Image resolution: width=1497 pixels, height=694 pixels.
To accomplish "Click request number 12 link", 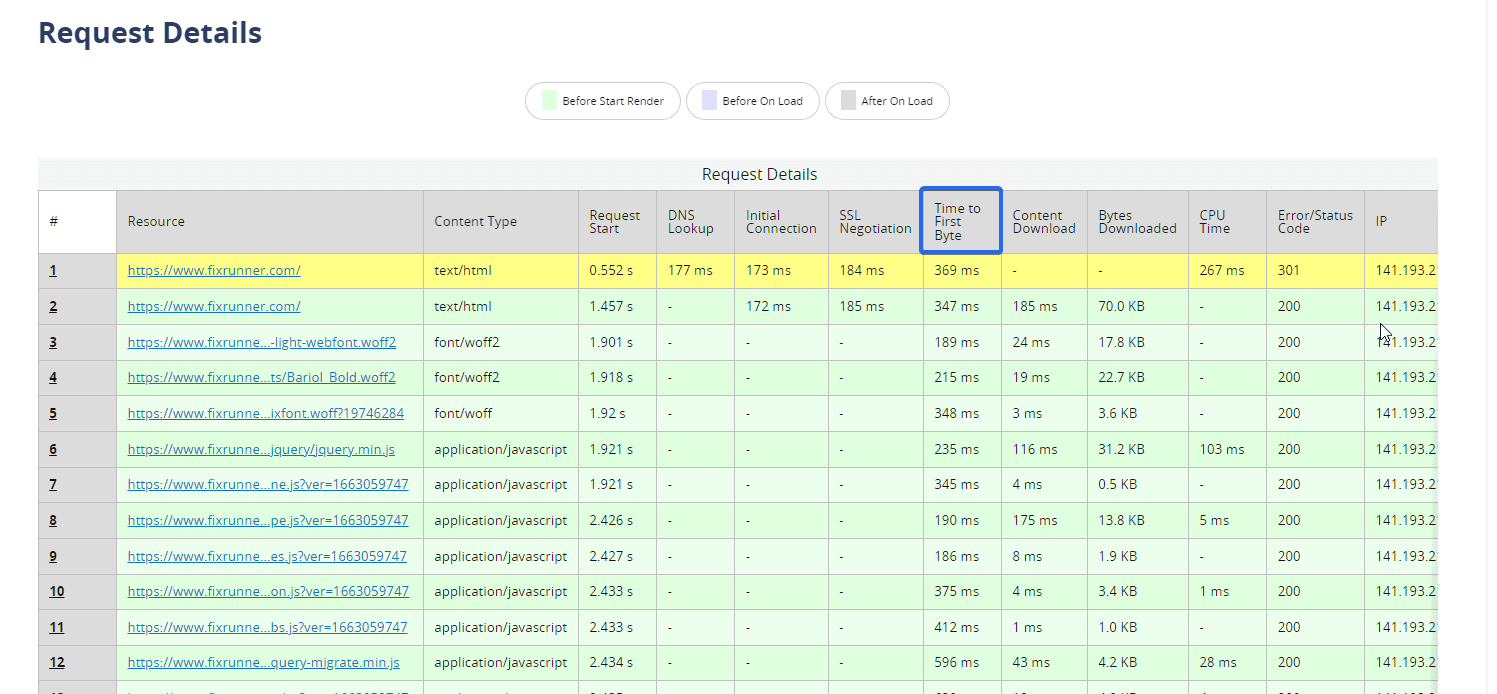I will tap(57, 662).
